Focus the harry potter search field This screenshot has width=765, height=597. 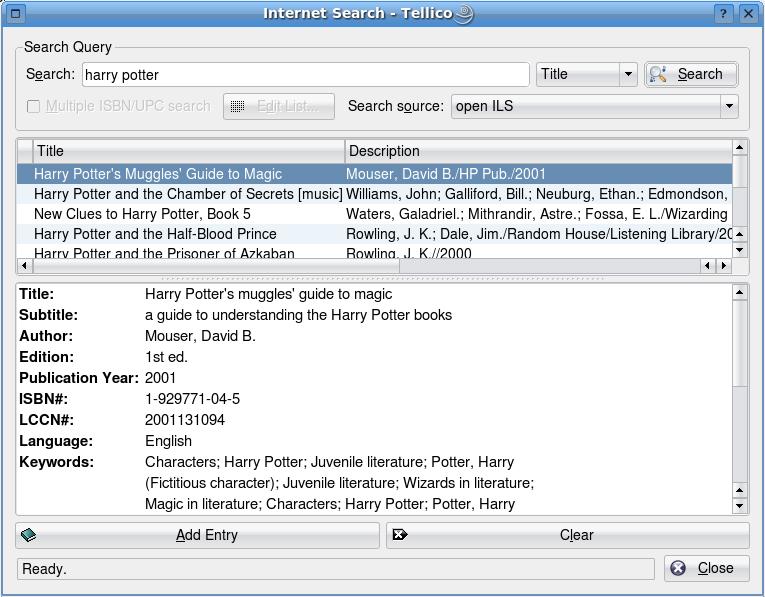(305, 75)
